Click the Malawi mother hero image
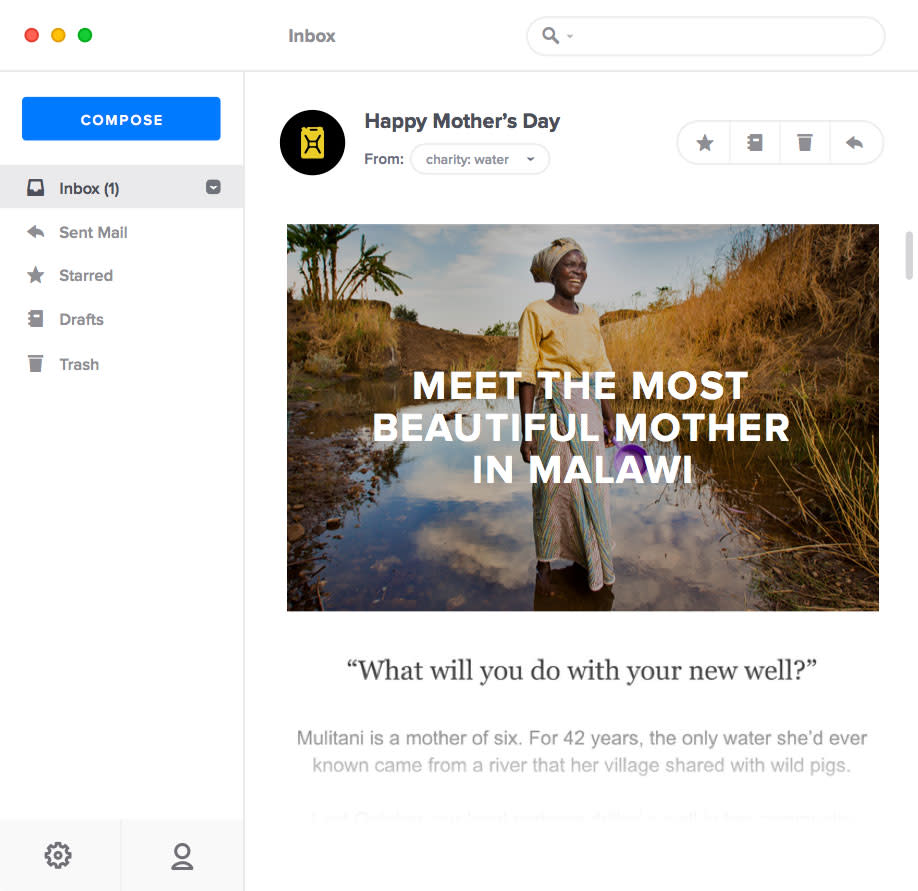Image resolution: width=918 pixels, height=891 pixels. (x=583, y=417)
